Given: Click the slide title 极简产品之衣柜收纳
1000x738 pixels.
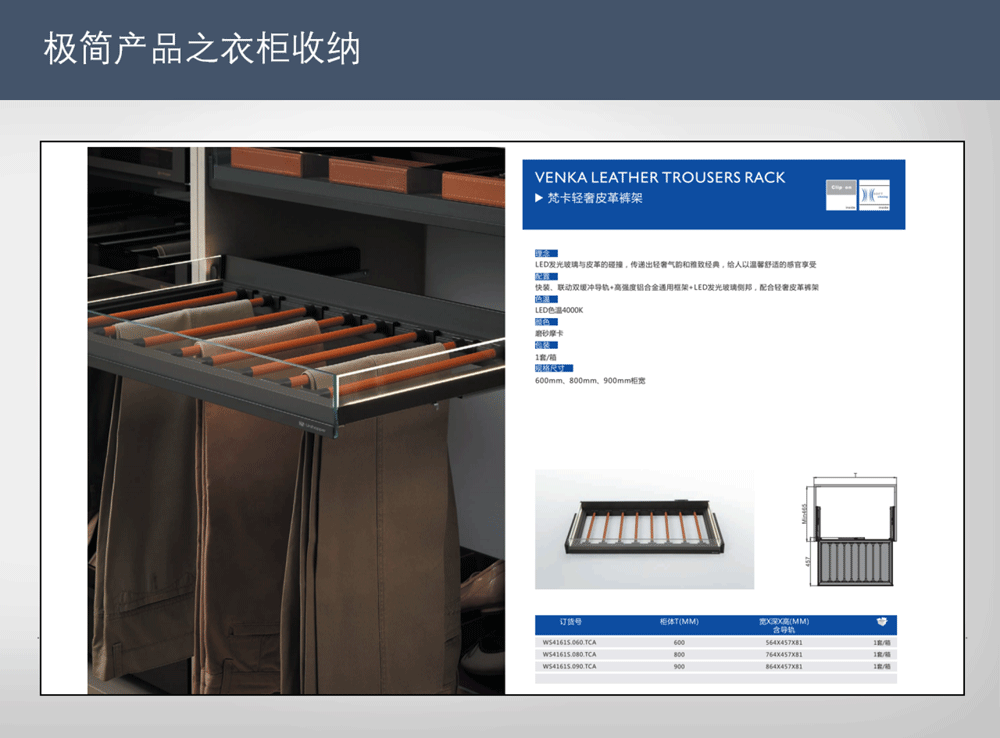Looking at the screenshot, I should click(x=201, y=49).
